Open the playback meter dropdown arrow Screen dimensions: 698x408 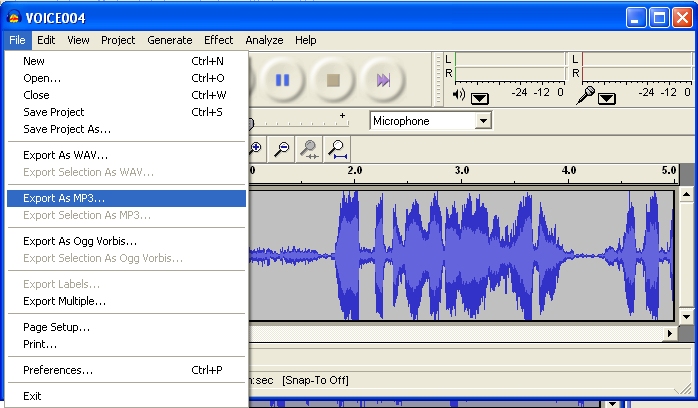click(x=479, y=98)
